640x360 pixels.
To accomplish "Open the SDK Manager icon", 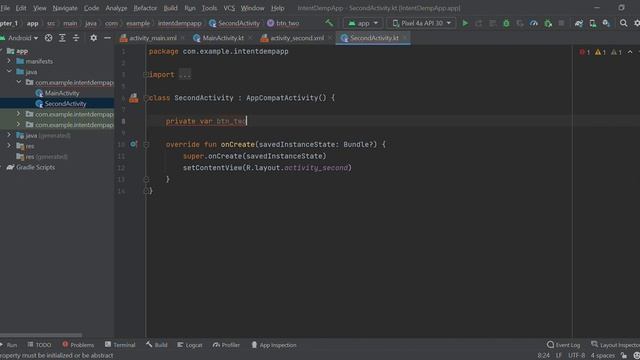I will tap(606, 23).
